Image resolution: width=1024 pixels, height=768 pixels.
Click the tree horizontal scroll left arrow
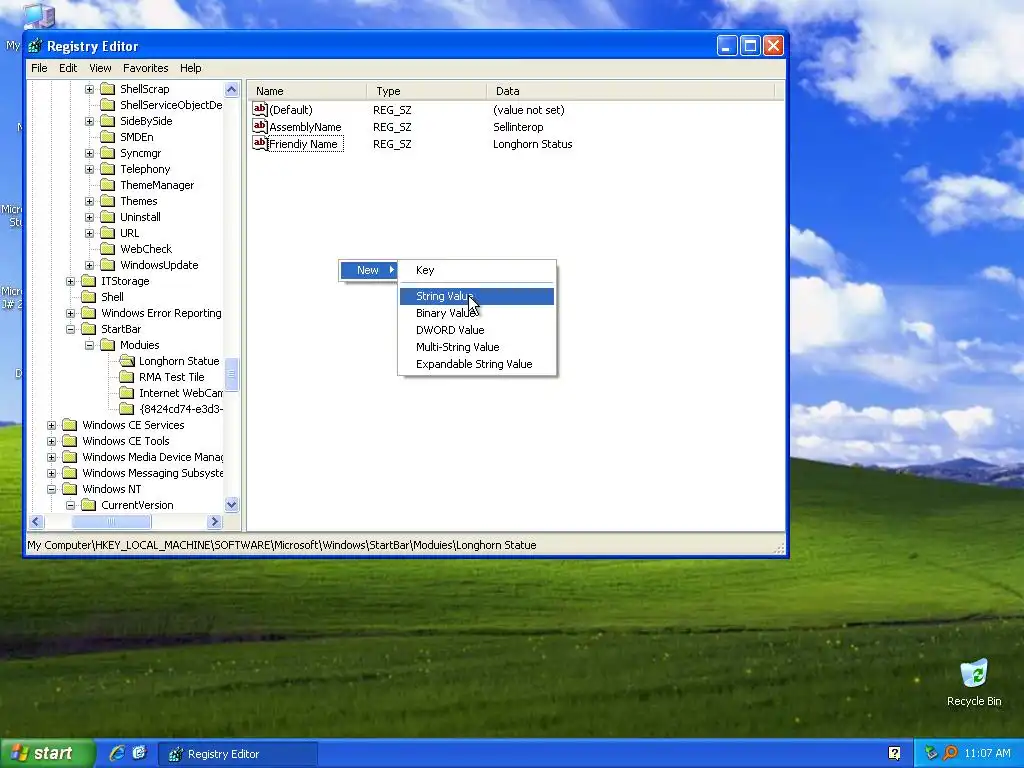pos(37,522)
